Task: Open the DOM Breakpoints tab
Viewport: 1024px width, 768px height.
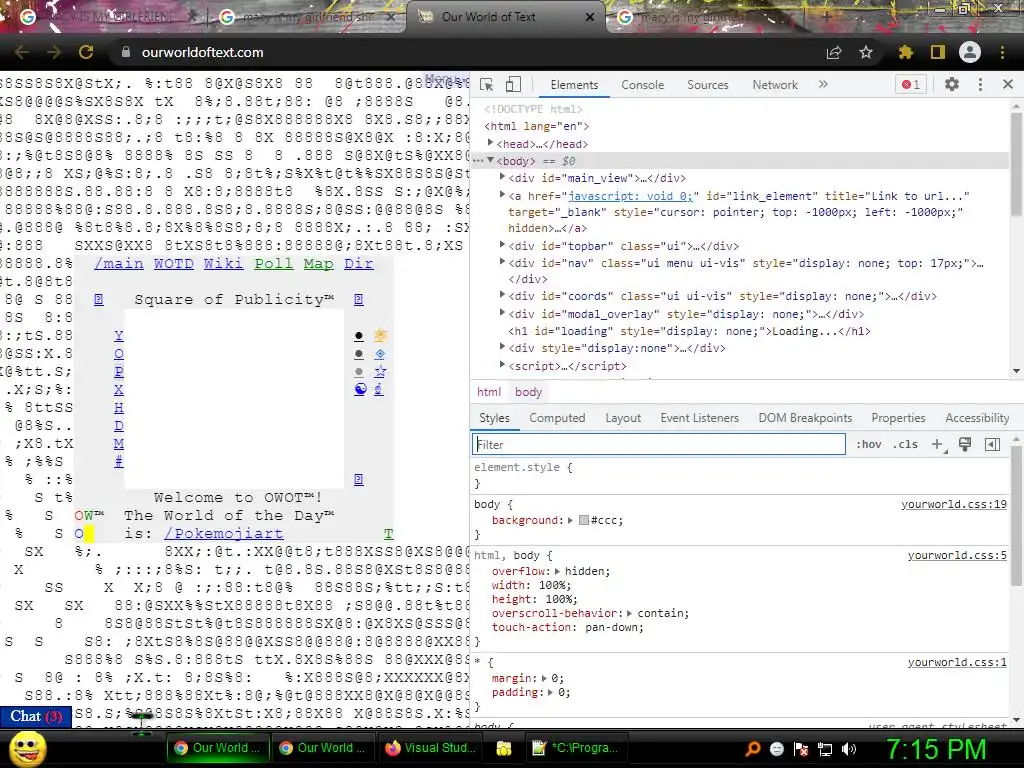Action: click(805, 418)
